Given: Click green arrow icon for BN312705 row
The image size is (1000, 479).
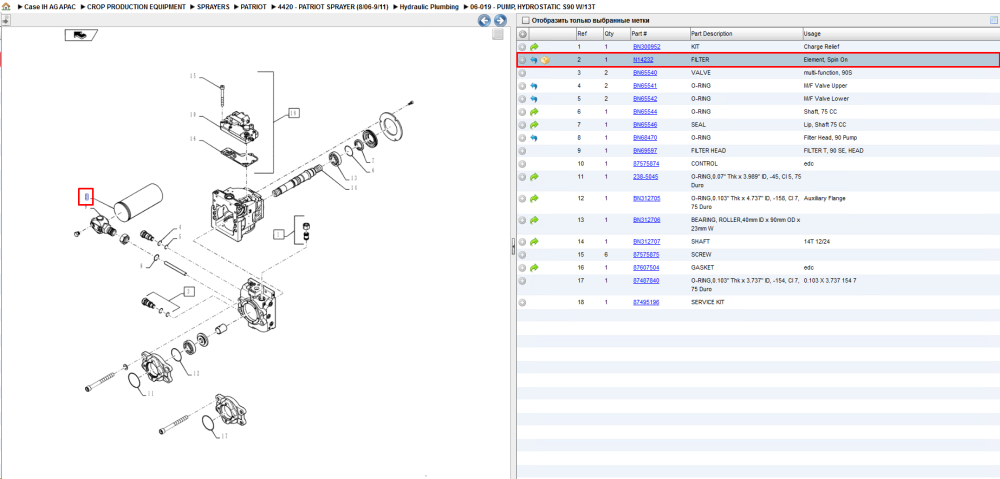Looking at the screenshot, I should pyautogui.click(x=534, y=199).
